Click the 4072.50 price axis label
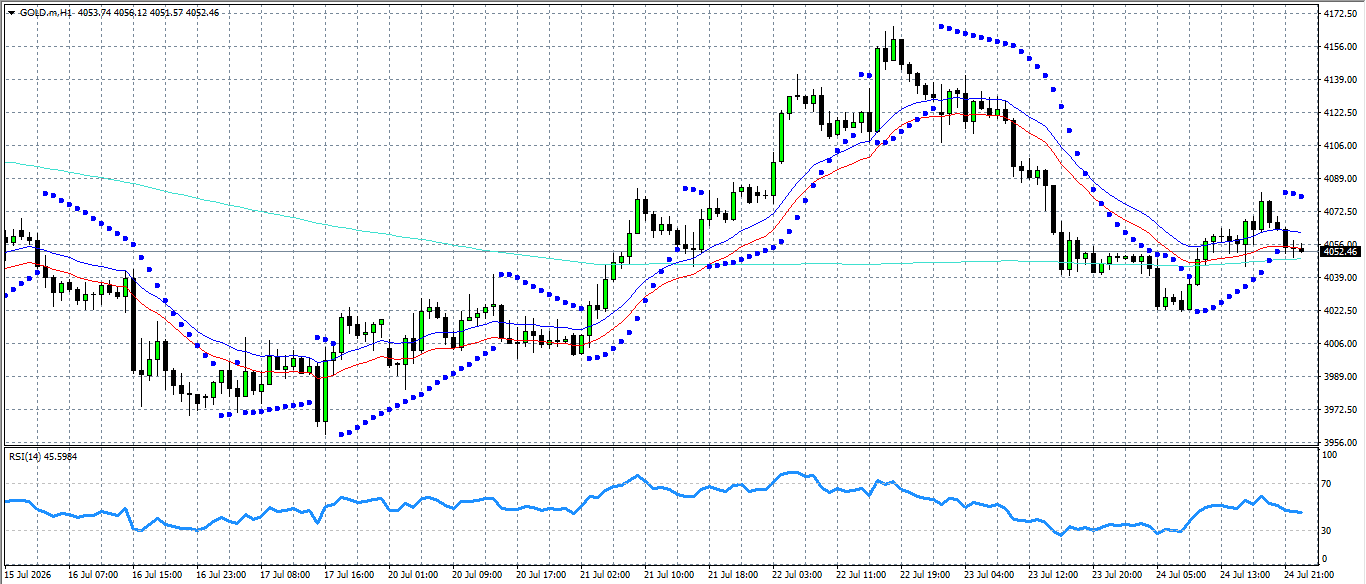 coord(1338,212)
